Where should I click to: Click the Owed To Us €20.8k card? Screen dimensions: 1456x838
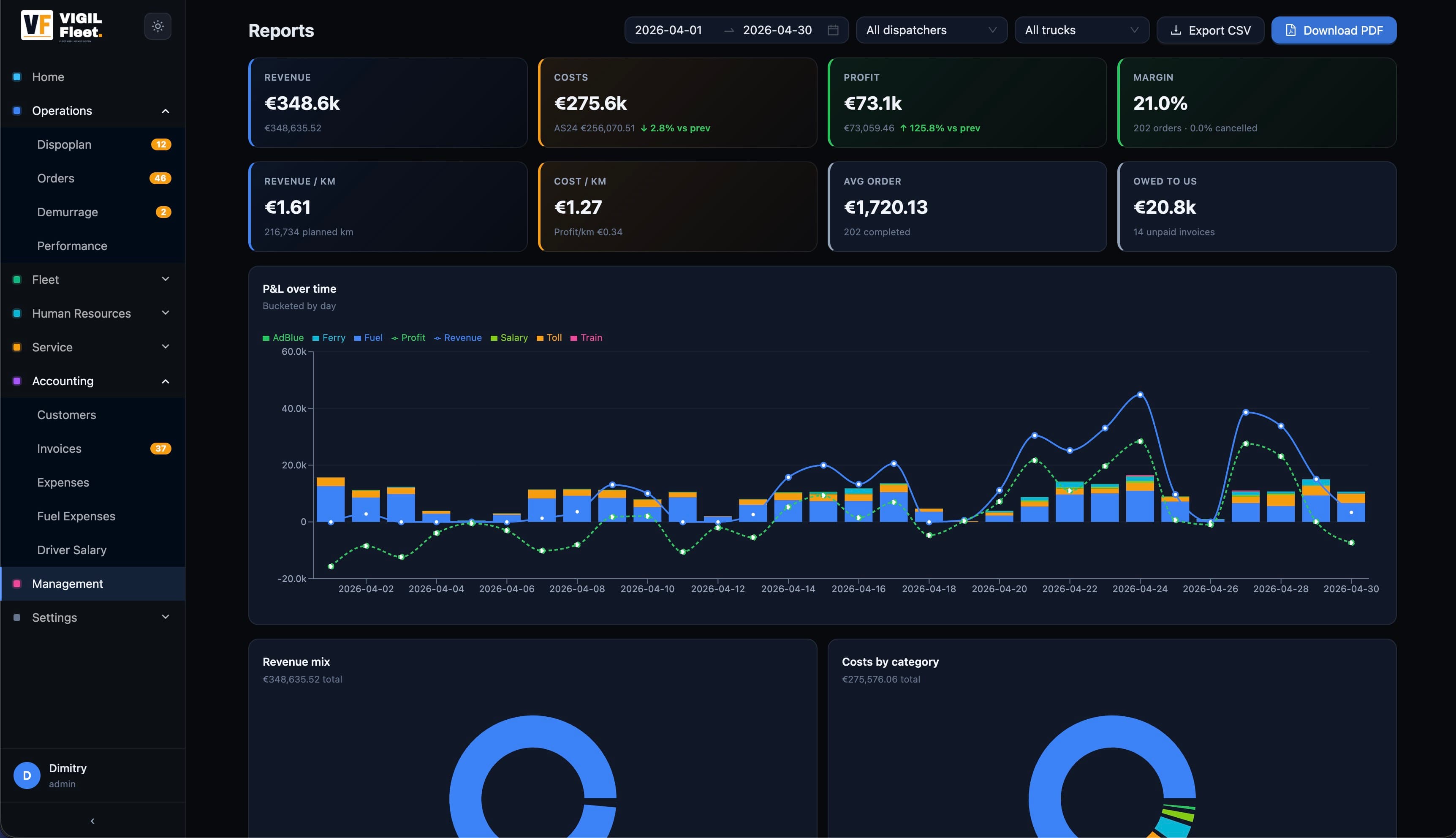(1256, 207)
